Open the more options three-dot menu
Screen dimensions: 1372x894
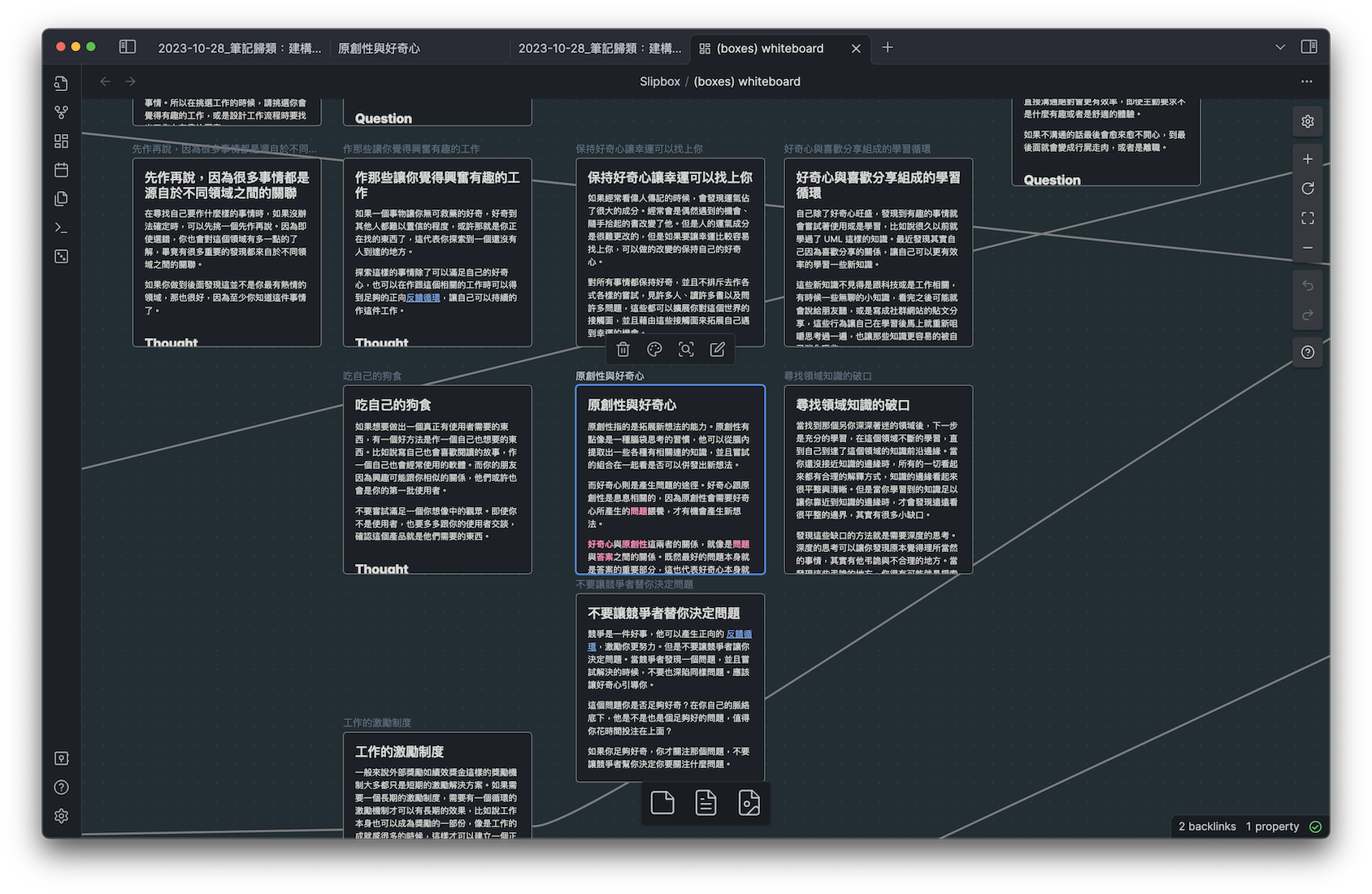(x=1306, y=81)
